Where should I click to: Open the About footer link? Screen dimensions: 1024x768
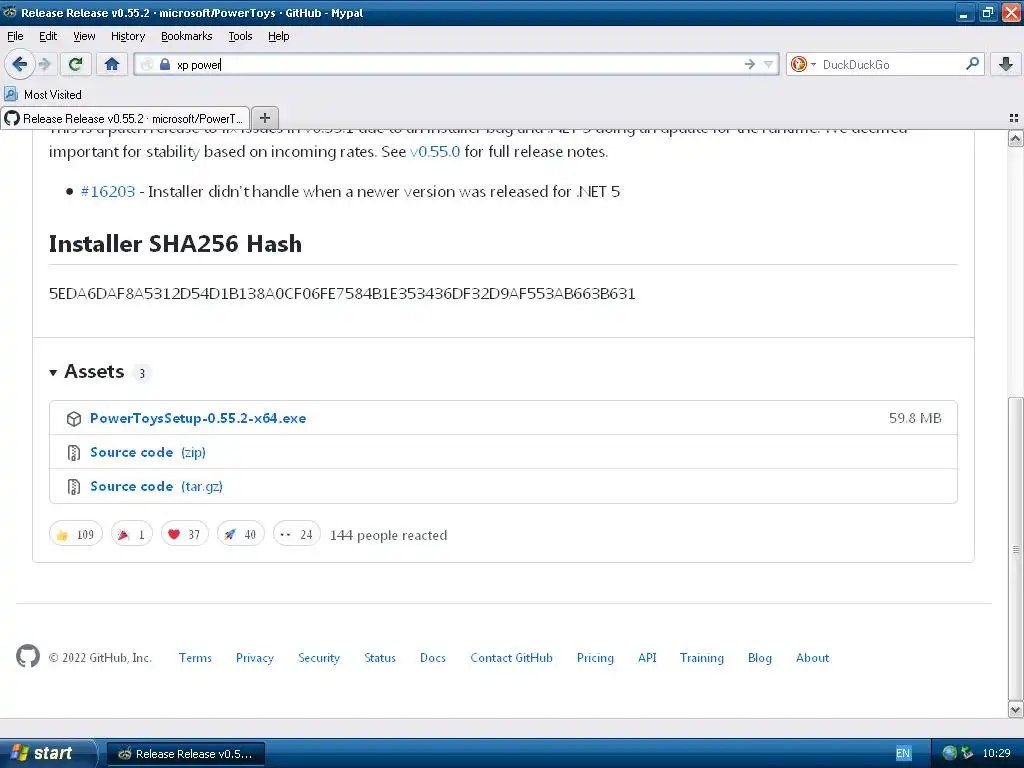point(812,658)
